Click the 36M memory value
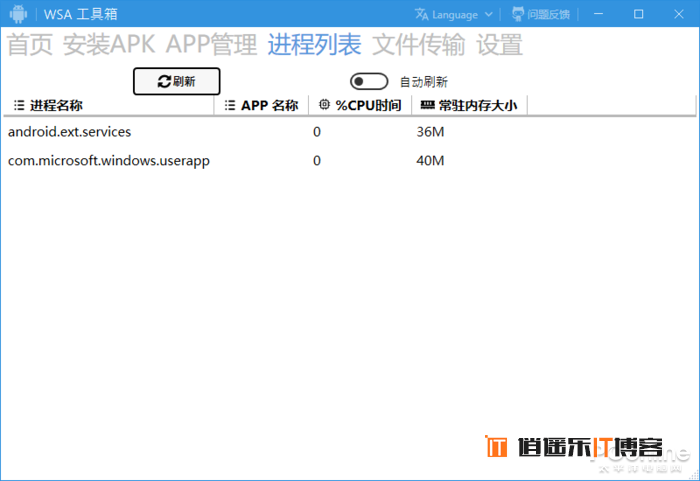The image size is (700, 481). tap(430, 132)
